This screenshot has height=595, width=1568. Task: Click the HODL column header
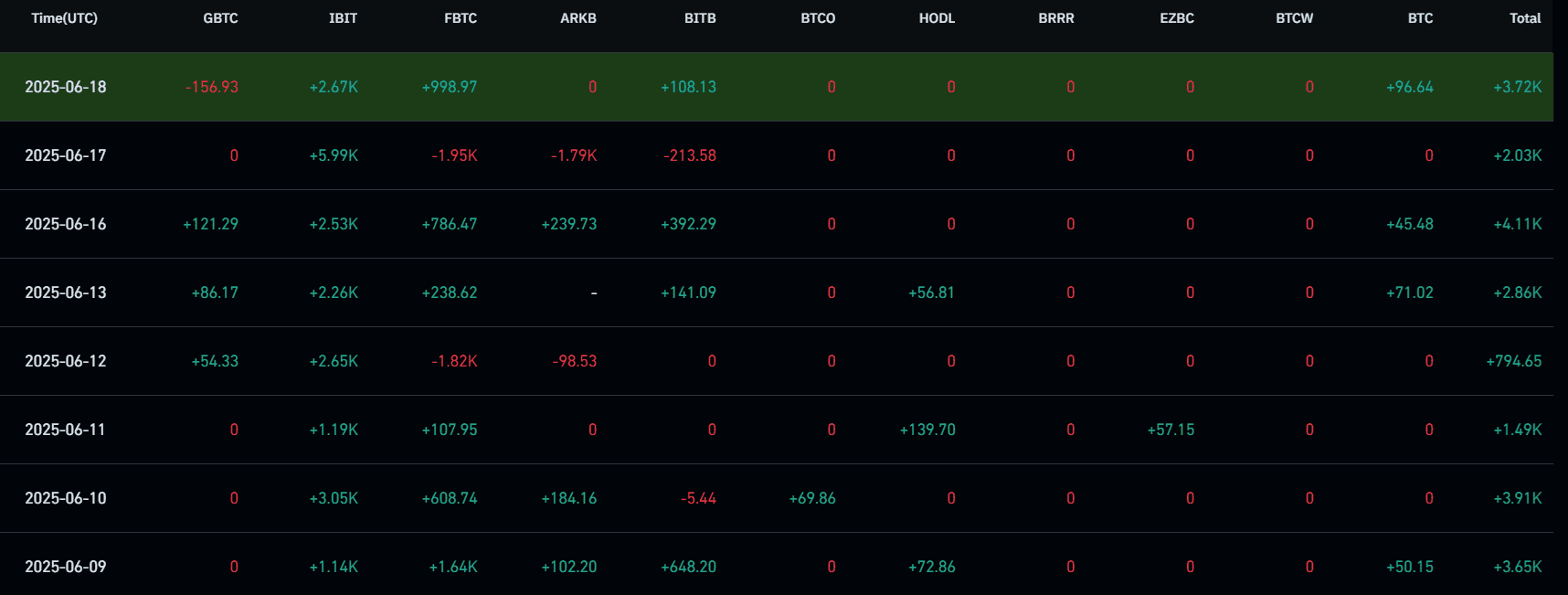[x=937, y=18]
